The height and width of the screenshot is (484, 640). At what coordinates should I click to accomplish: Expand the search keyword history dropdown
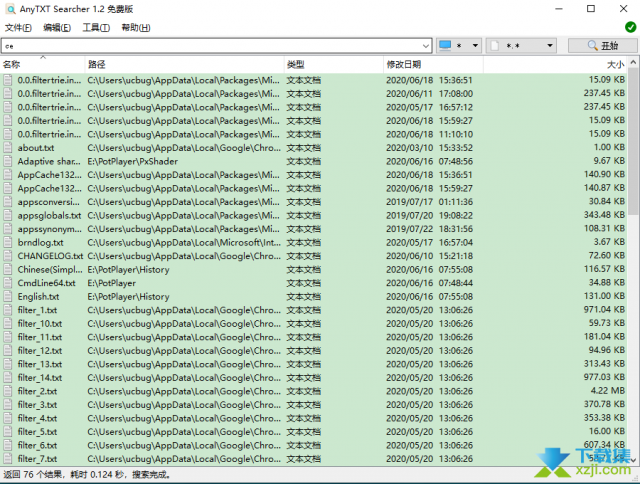tap(427, 46)
